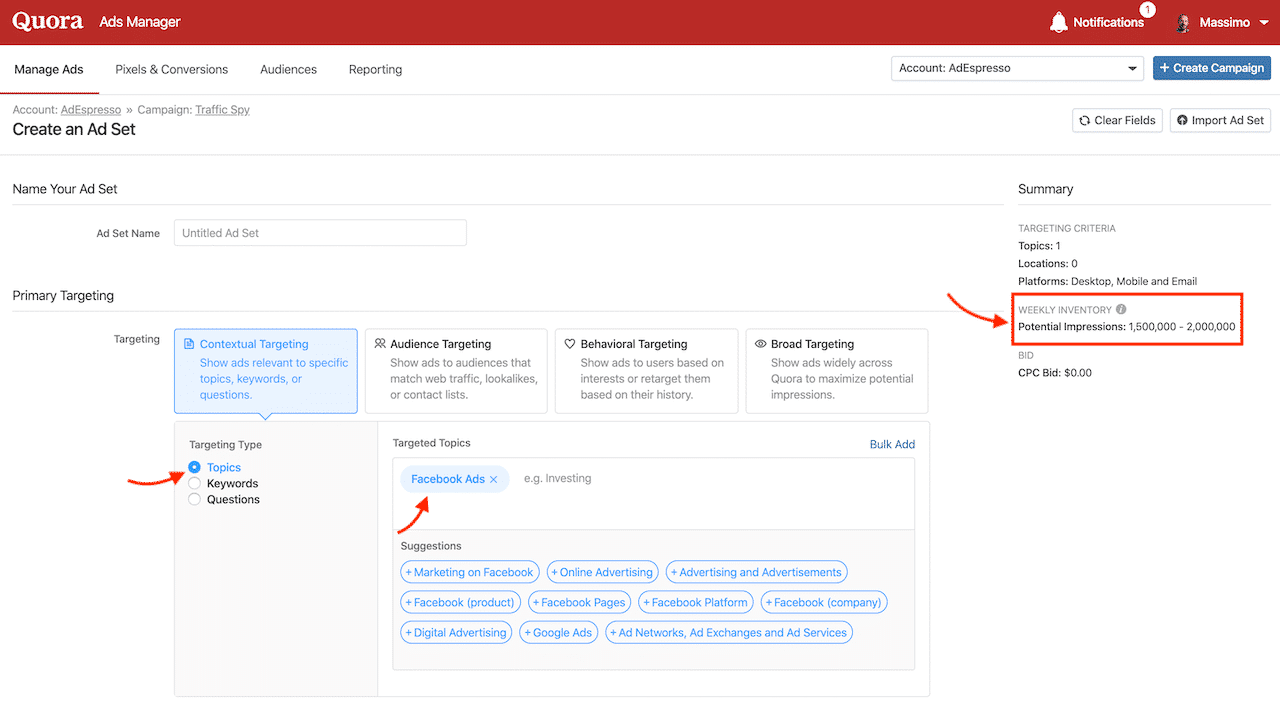Add the Facebook Platform suggestion

click(697, 603)
